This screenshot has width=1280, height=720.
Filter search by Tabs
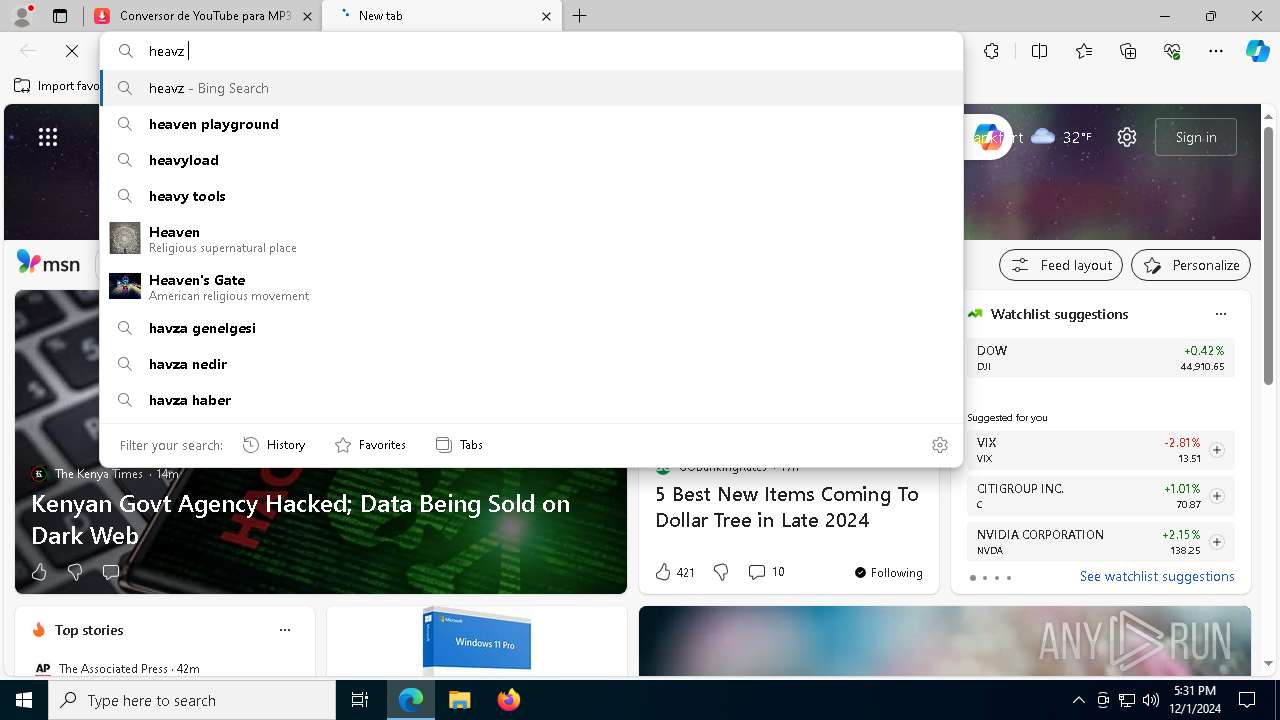pyautogui.click(x=459, y=445)
